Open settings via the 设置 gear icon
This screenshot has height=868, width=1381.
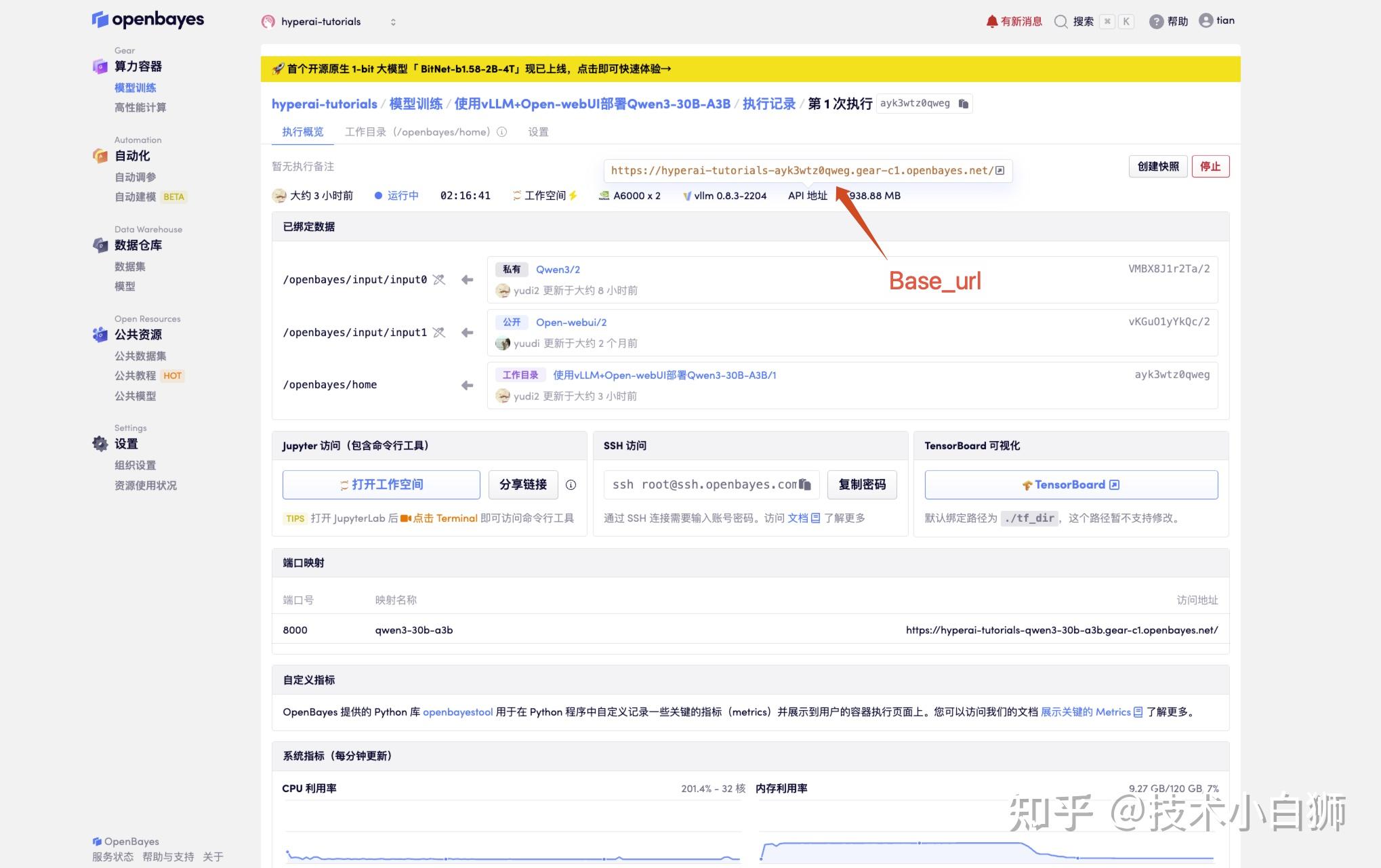click(x=99, y=443)
